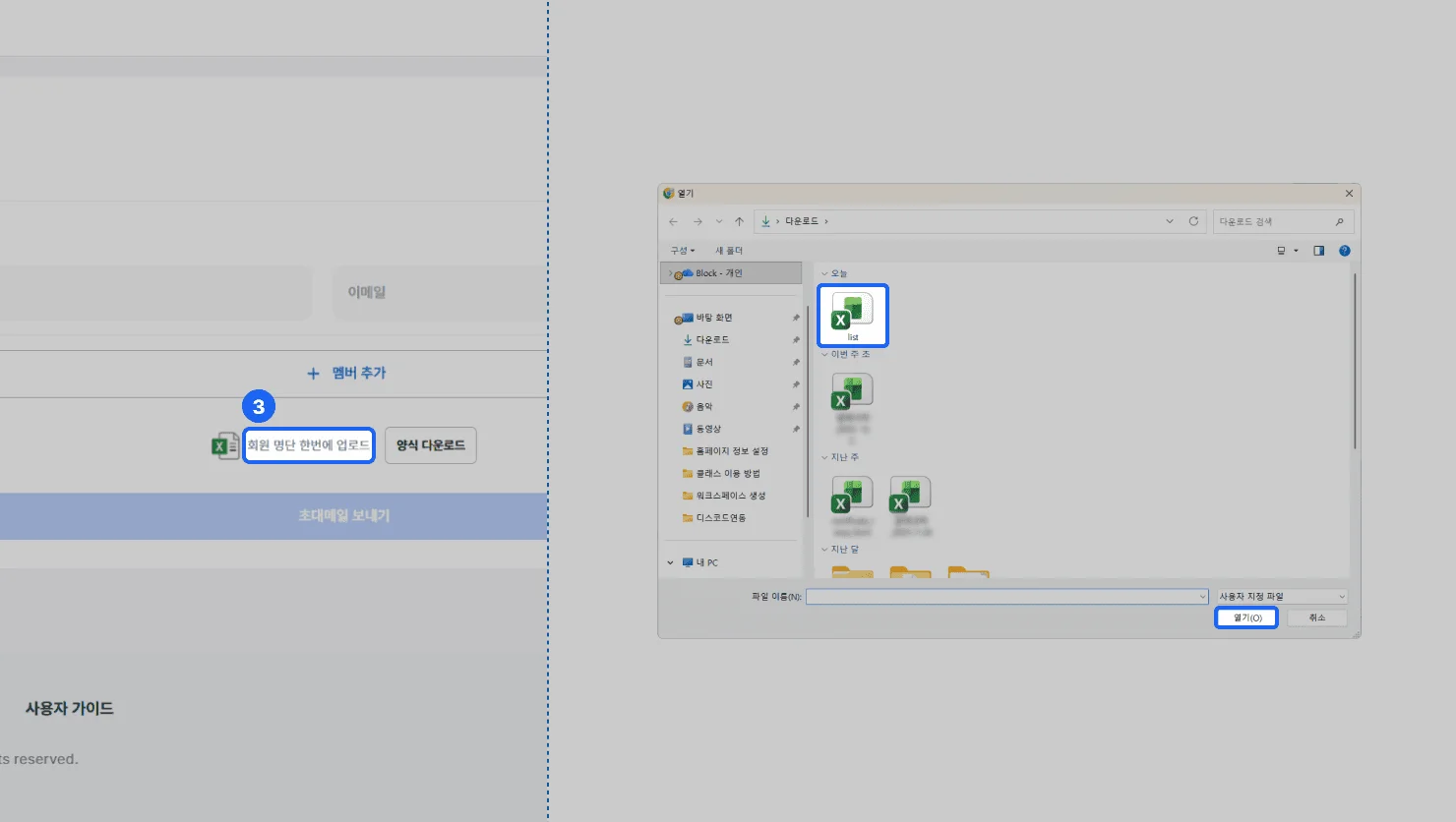Screen dimensions: 1456x822
Task: Click the change view icon
Action: tap(1281, 251)
